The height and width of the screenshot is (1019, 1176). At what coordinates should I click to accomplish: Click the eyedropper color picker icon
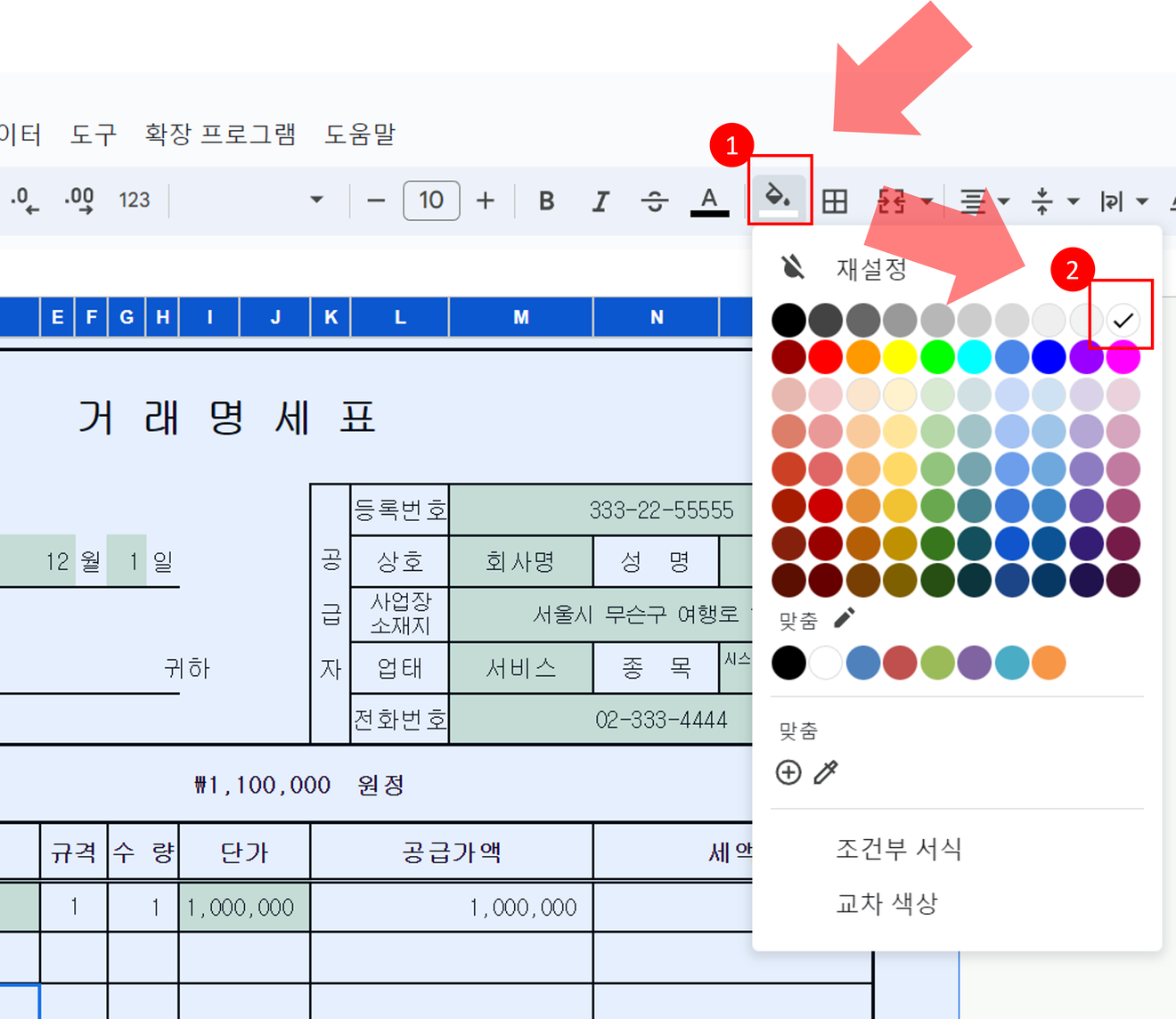pyautogui.click(x=826, y=772)
